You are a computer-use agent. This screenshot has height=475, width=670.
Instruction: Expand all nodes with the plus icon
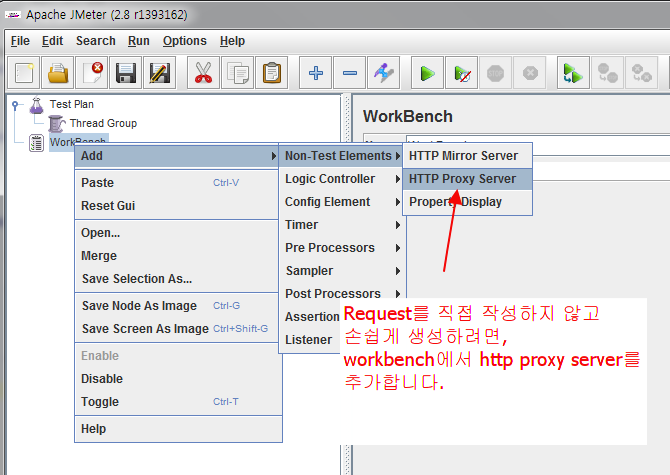point(315,73)
